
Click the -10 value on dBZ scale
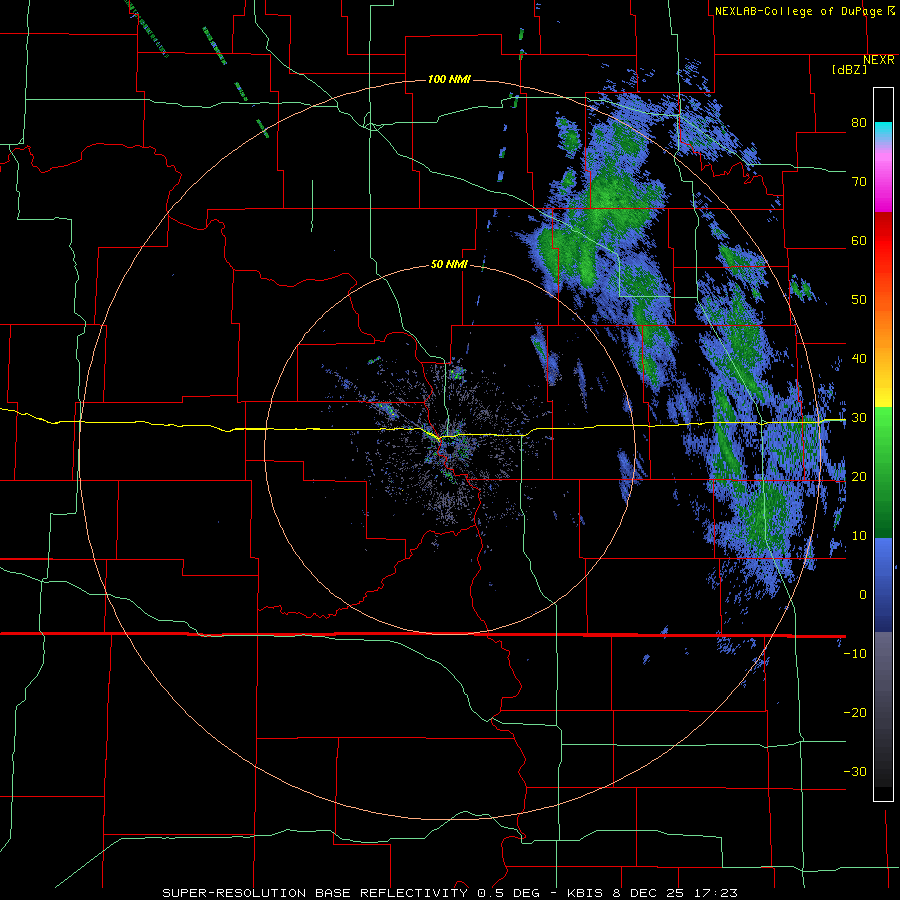(855, 654)
